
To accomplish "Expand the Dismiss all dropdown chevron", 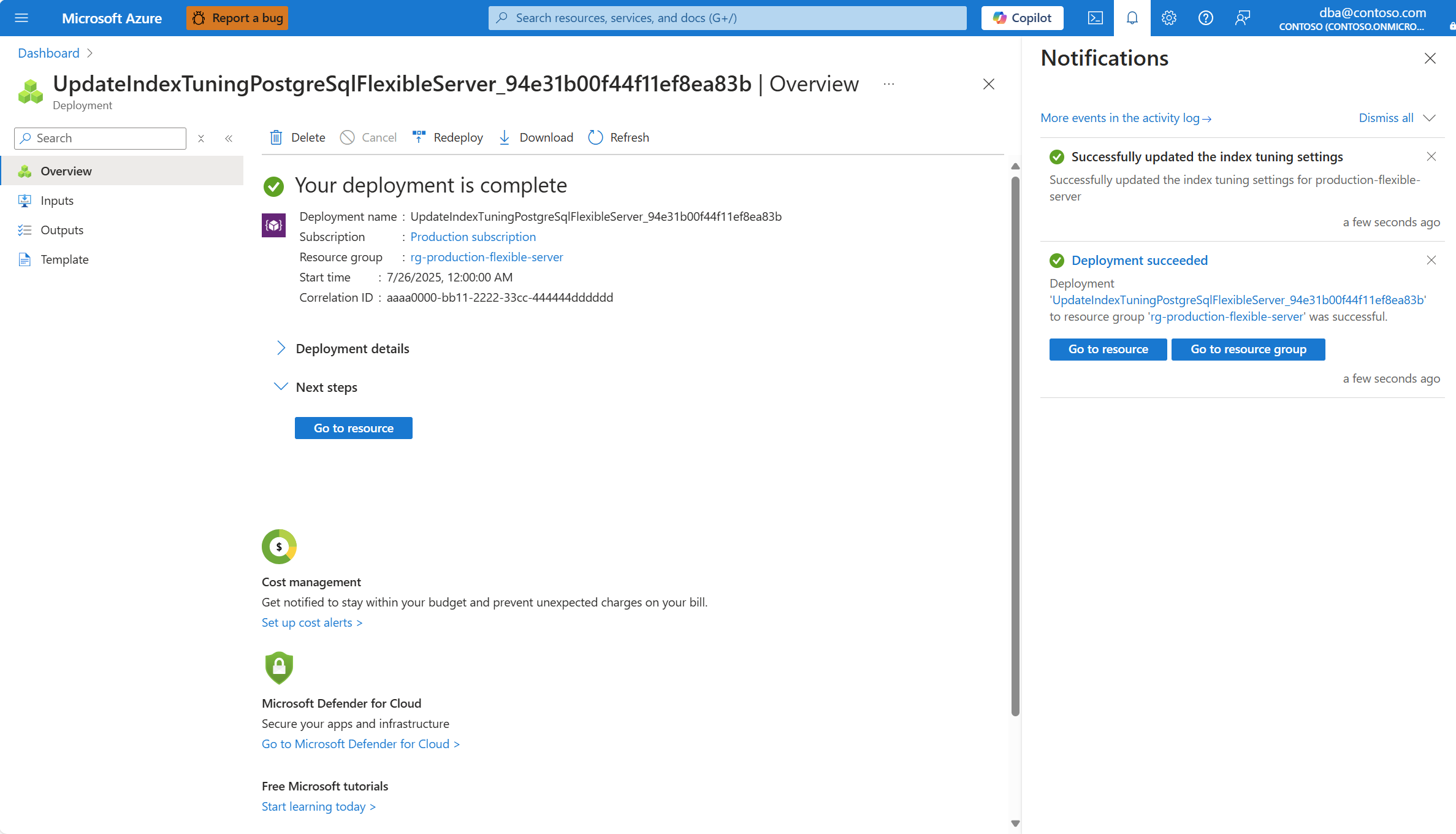I will coord(1430,118).
